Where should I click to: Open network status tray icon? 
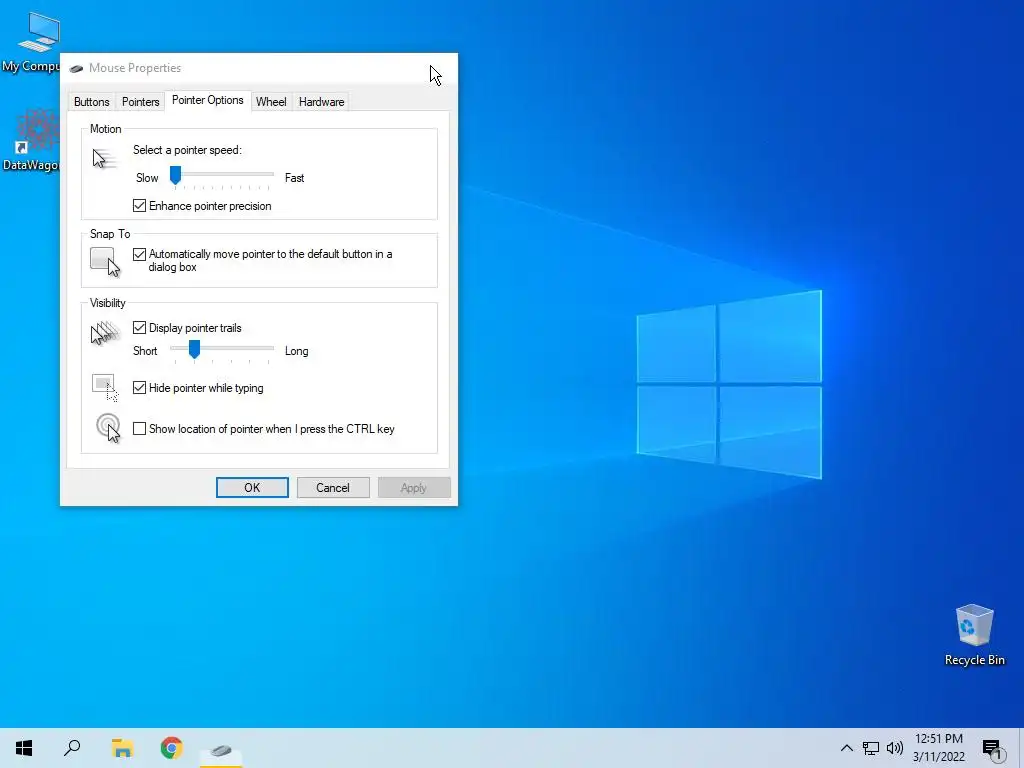tap(871, 748)
